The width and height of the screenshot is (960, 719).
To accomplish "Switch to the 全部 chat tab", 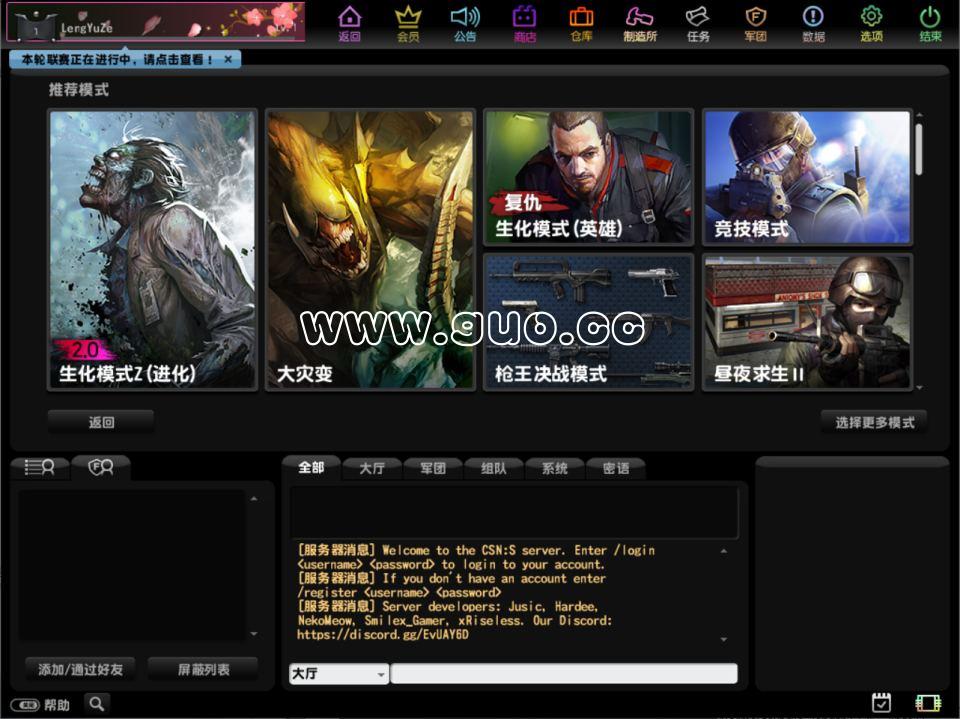I will click(x=311, y=468).
